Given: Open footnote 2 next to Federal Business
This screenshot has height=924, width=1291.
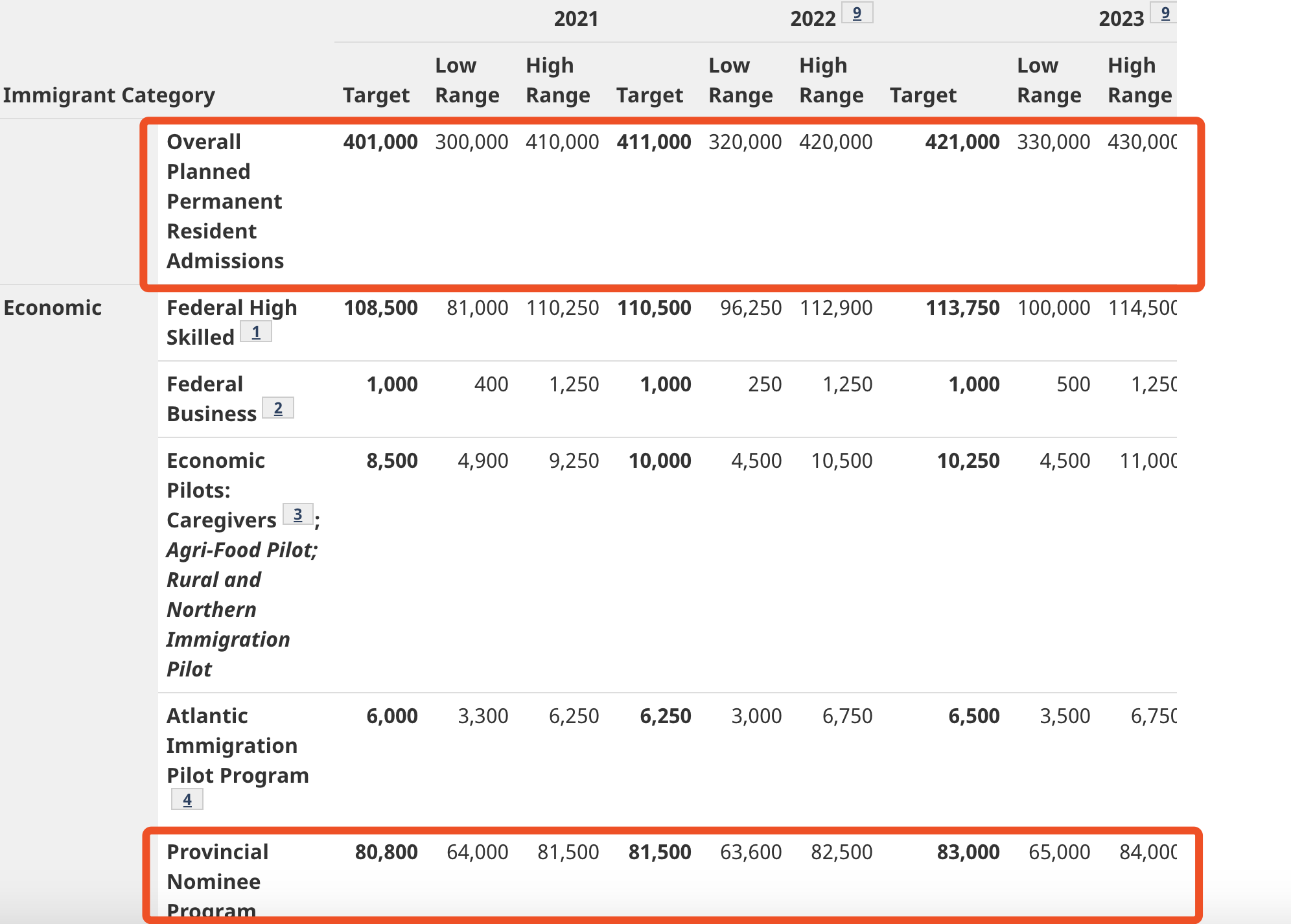Looking at the screenshot, I should coord(278,408).
